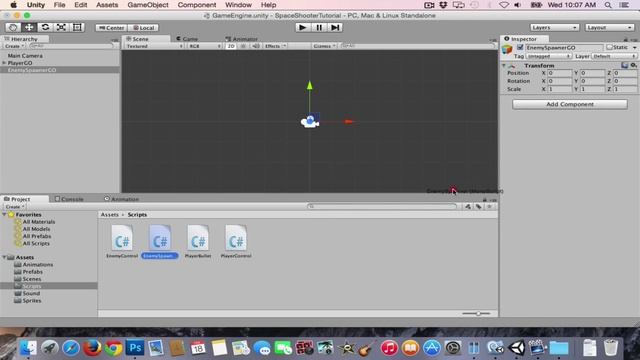Viewport: 640px width, 360px height.
Task: Open the Static options dropdown arrow
Action: [x=635, y=48]
